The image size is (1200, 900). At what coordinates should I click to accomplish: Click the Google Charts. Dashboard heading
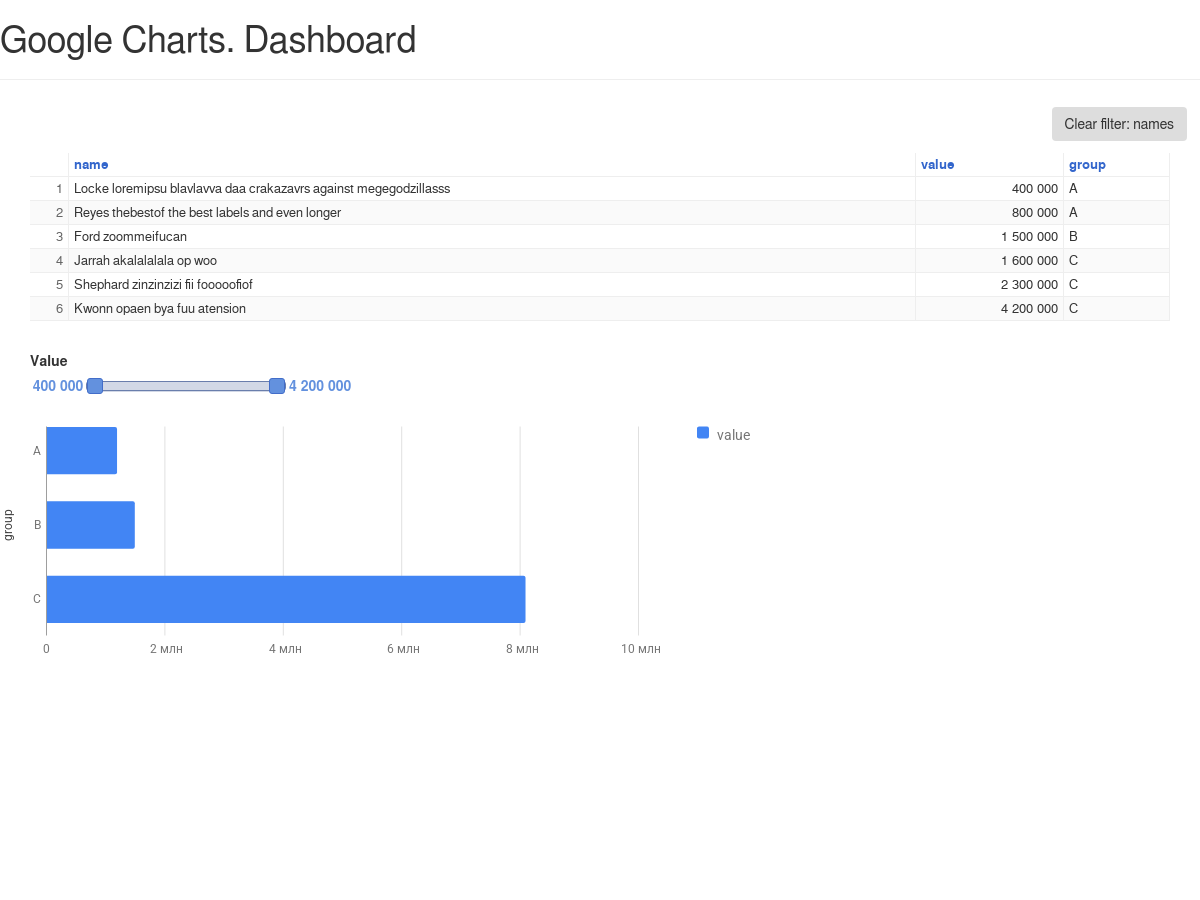coord(208,41)
